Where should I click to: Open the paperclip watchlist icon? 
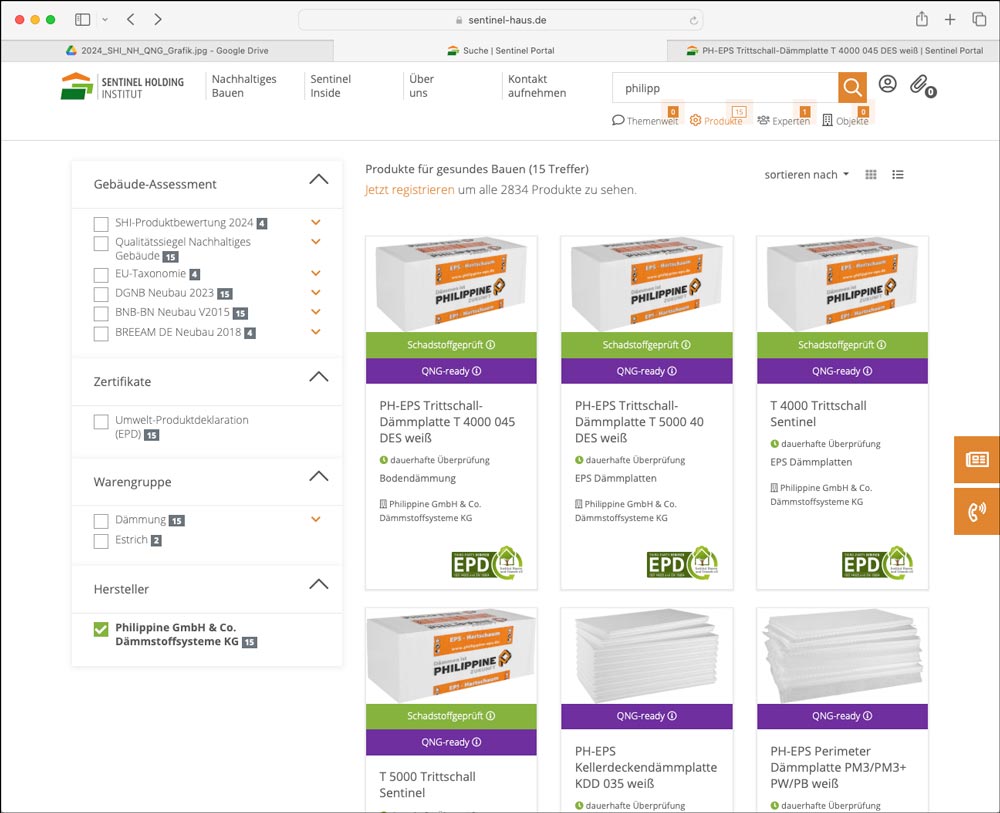tap(919, 85)
